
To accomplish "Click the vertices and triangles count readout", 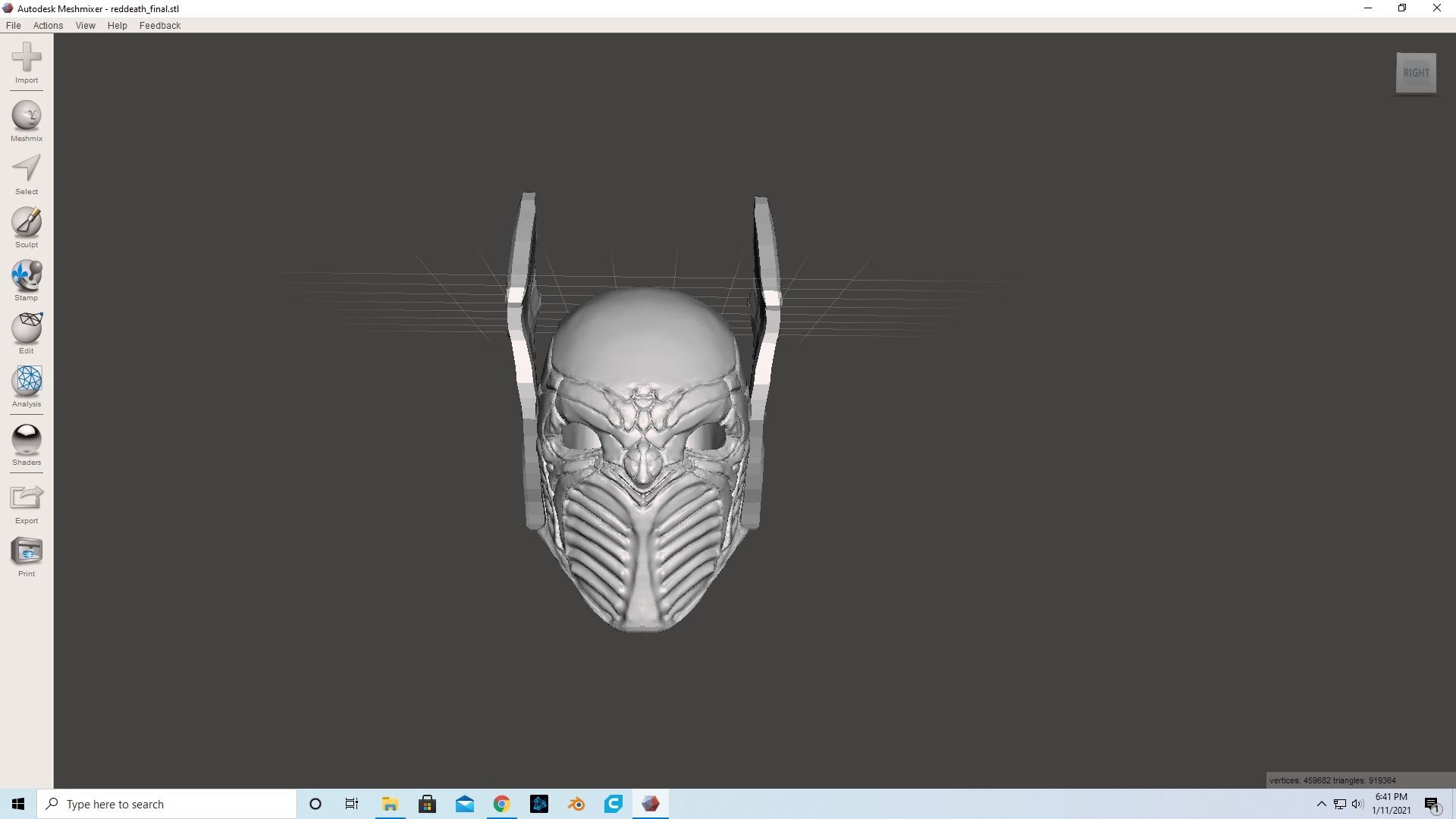I will (1332, 780).
